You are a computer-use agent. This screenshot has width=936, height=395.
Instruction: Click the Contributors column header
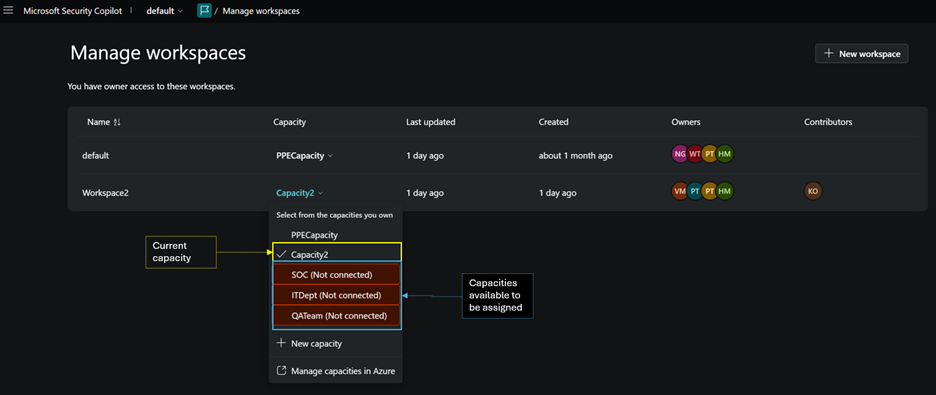pyautogui.click(x=828, y=122)
